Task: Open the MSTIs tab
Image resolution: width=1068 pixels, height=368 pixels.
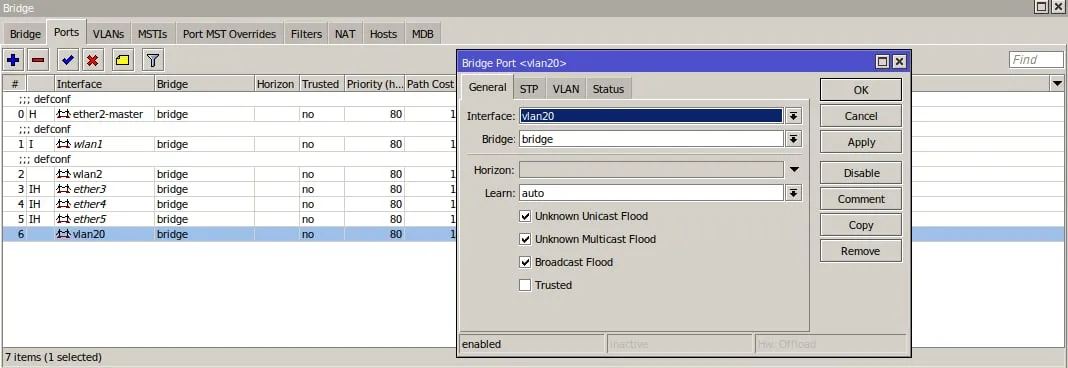Action: pos(153,34)
